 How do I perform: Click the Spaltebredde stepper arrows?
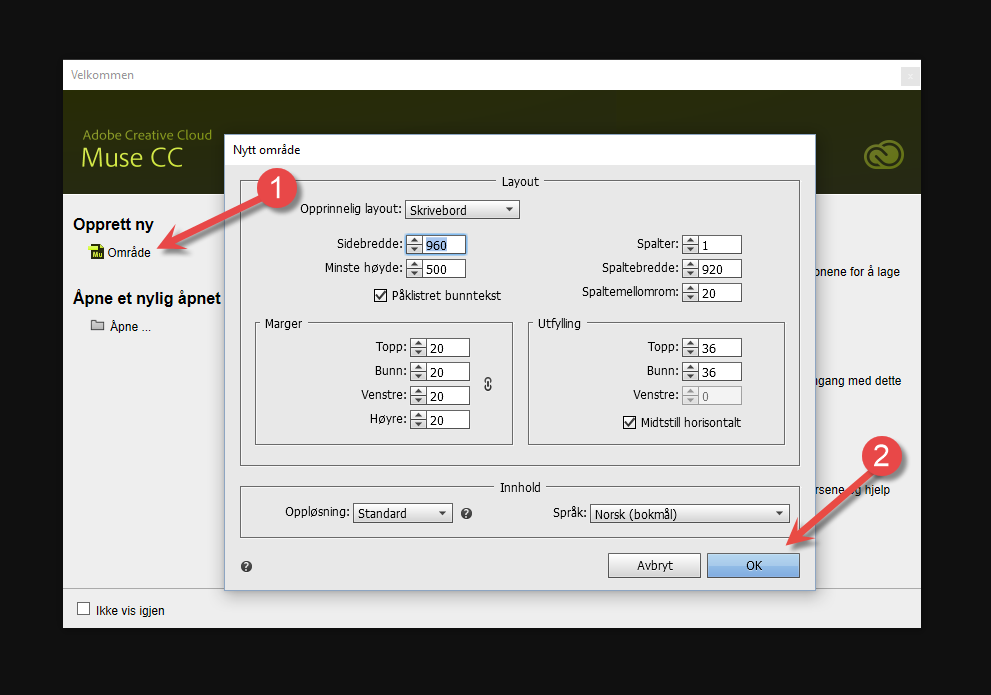coord(691,269)
